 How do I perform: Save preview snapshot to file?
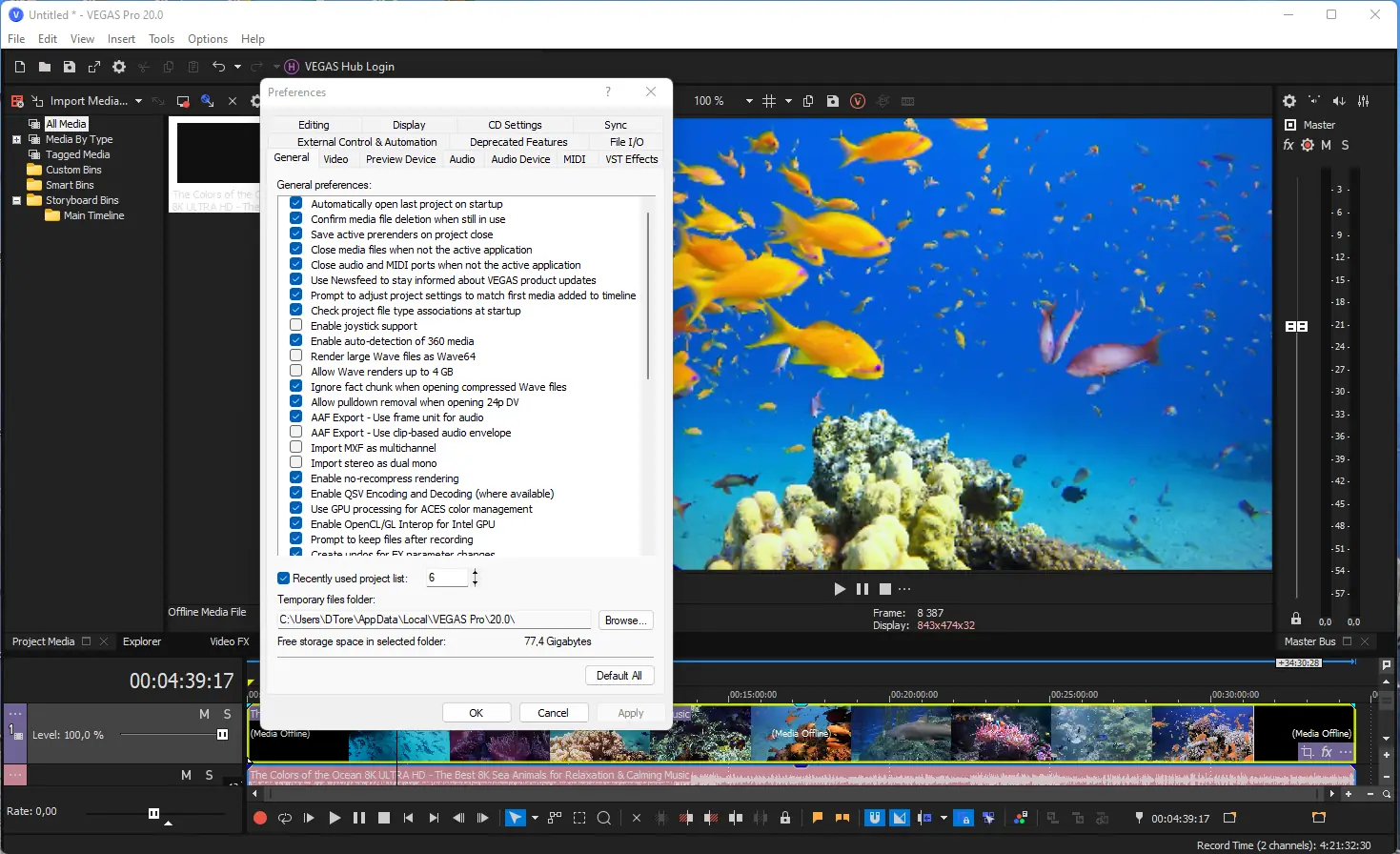[833, 101]
